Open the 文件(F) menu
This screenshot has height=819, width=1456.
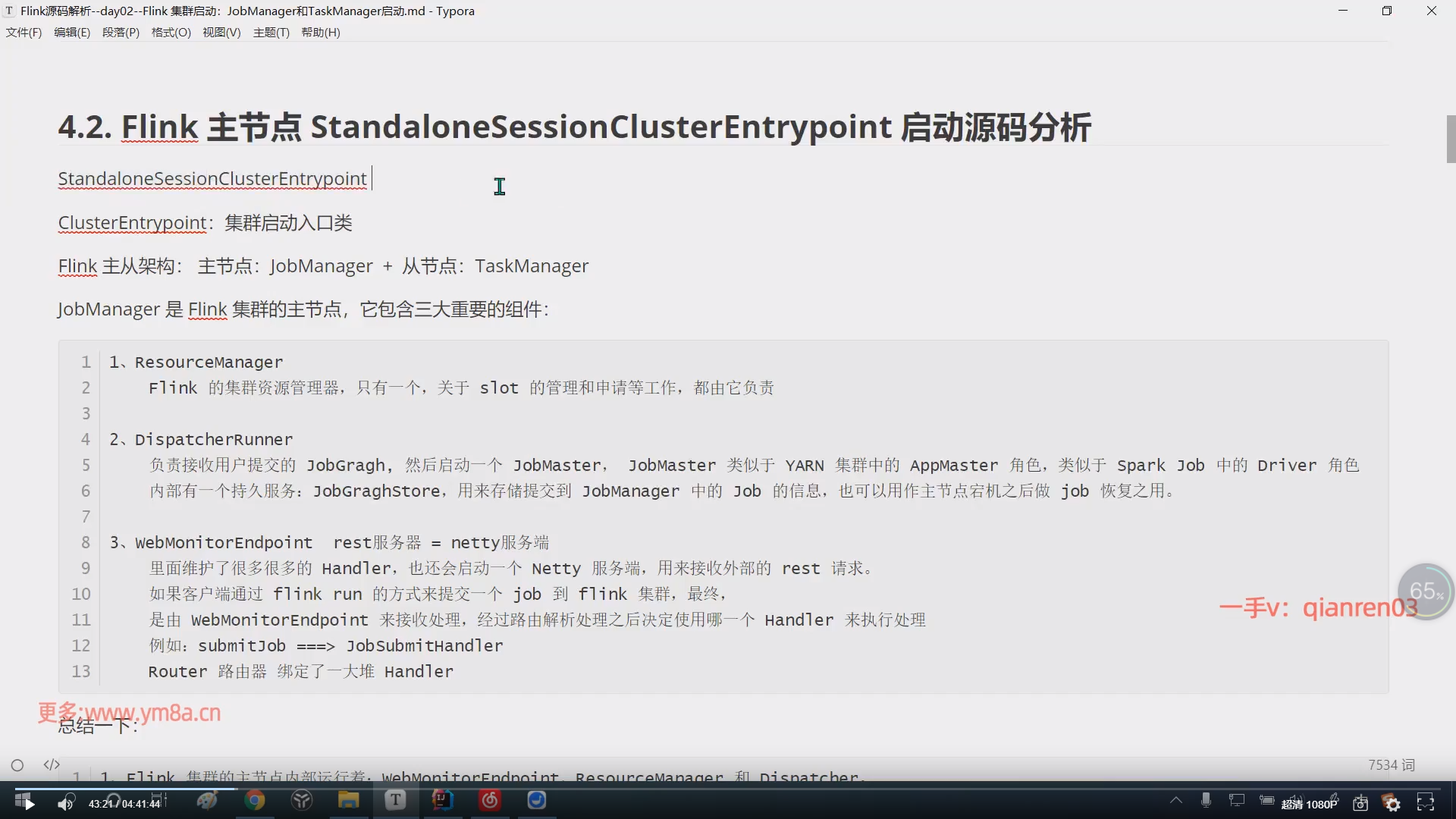pyautogui.click(x=24, y=33)
